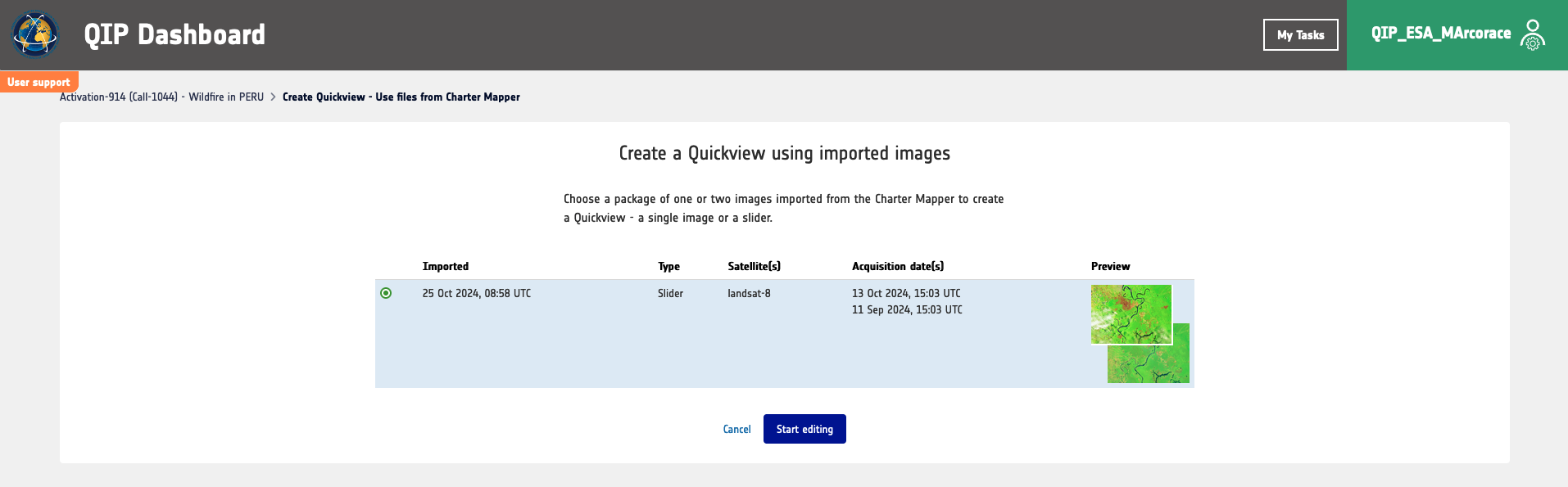
Task: Click acquisition date 11 Sep 2024, 15:03 UTC
Action: (907, 309)
